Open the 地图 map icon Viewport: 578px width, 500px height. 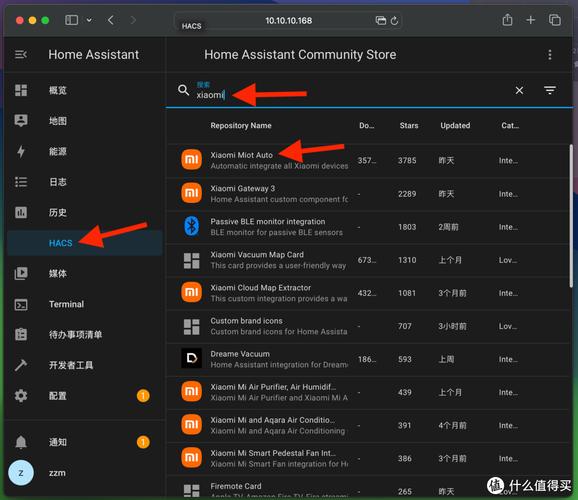[21, 121]
